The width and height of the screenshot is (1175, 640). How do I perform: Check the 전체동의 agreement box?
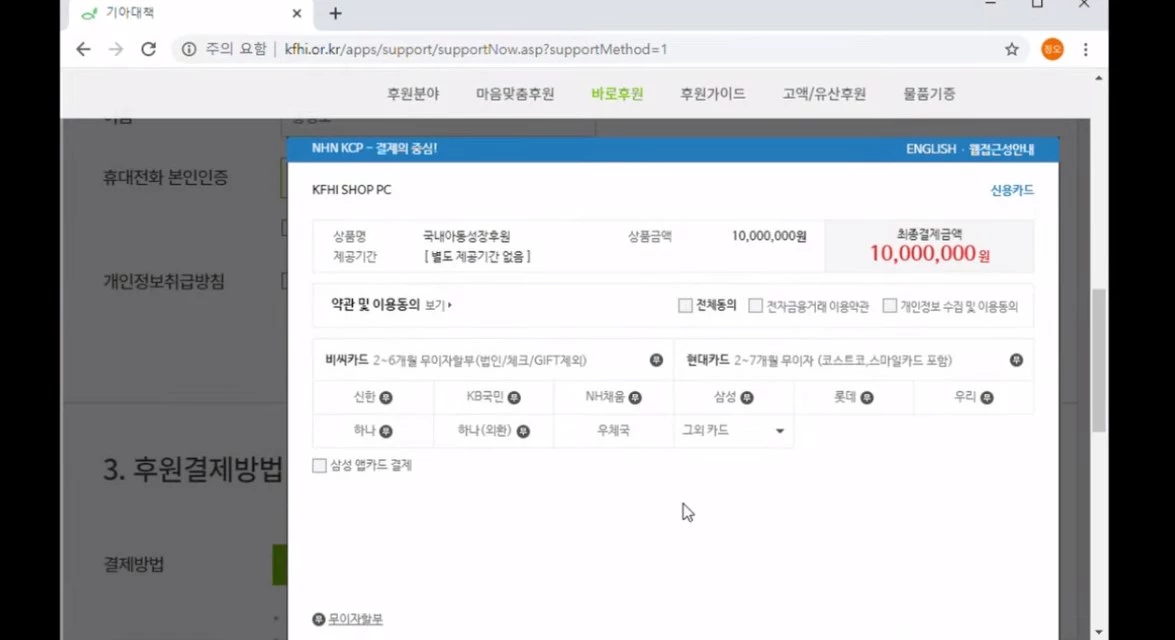point(685,305)
